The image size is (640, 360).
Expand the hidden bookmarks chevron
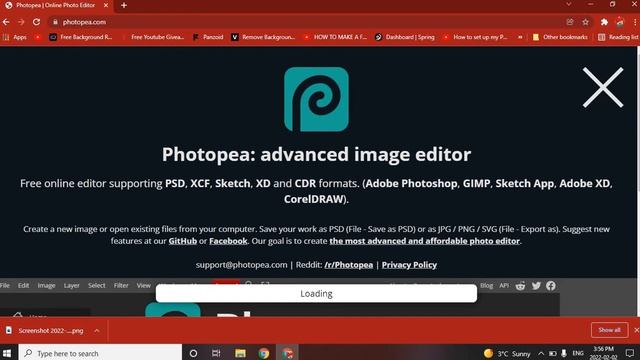(x=520, y=37)
